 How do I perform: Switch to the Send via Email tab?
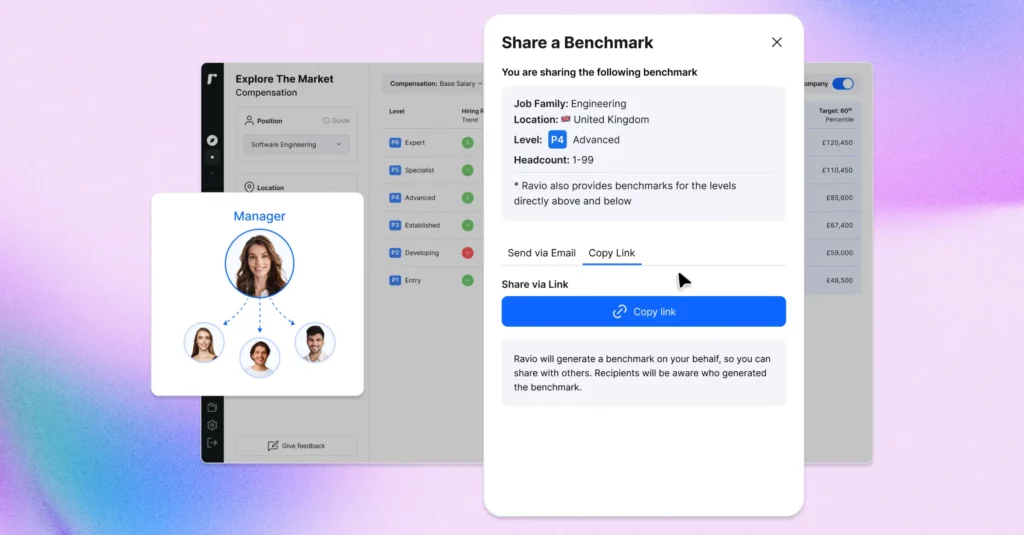tap(541, 253)
